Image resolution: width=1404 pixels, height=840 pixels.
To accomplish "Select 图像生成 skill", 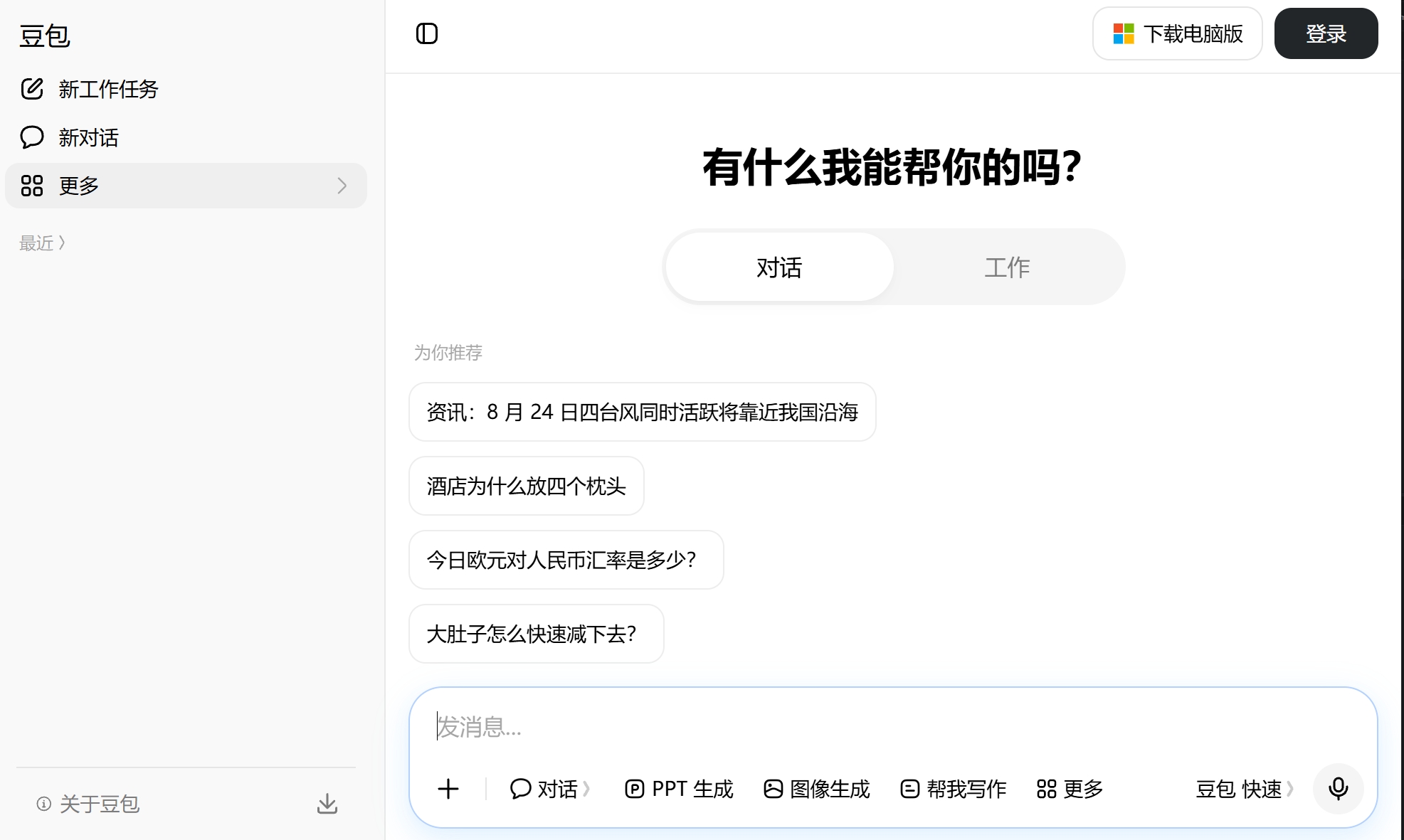I will pyautogui.click(x=816, y=789).
